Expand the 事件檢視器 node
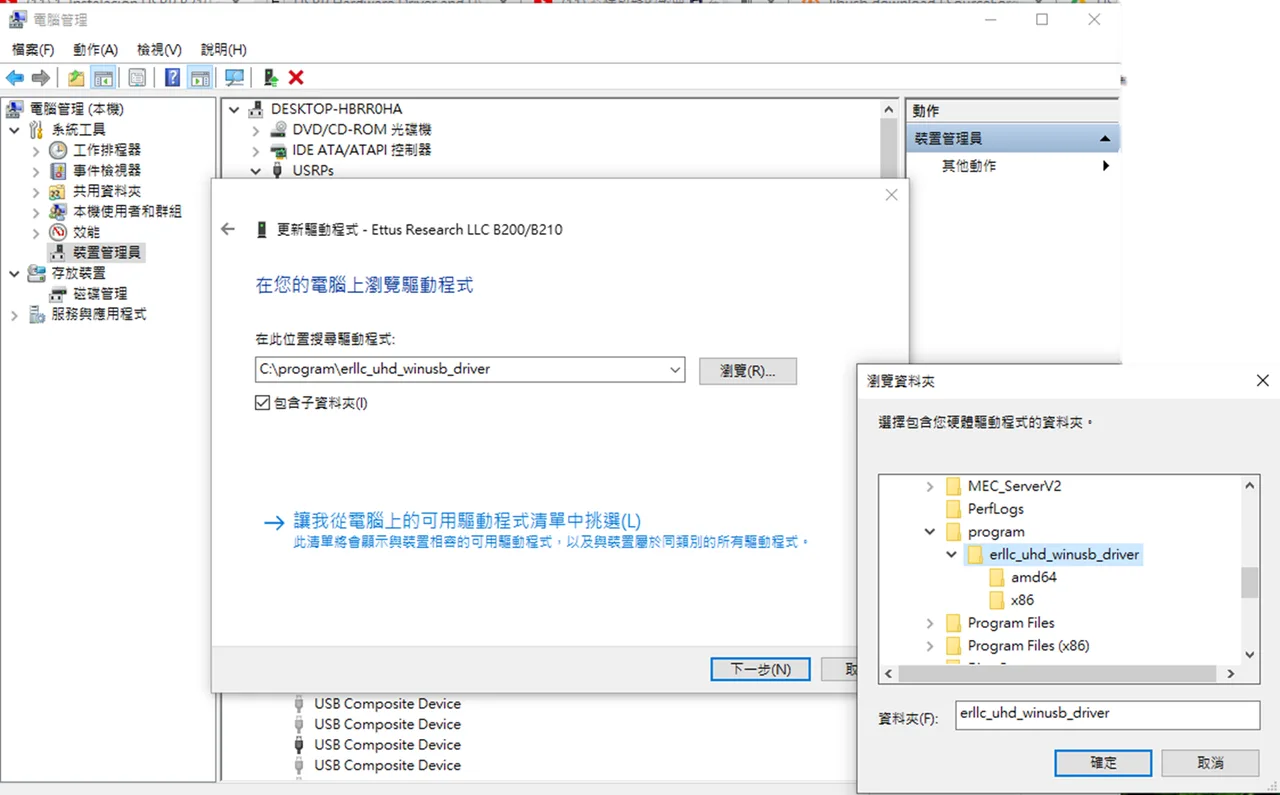 pyautogui.click(x=37, y=171)
